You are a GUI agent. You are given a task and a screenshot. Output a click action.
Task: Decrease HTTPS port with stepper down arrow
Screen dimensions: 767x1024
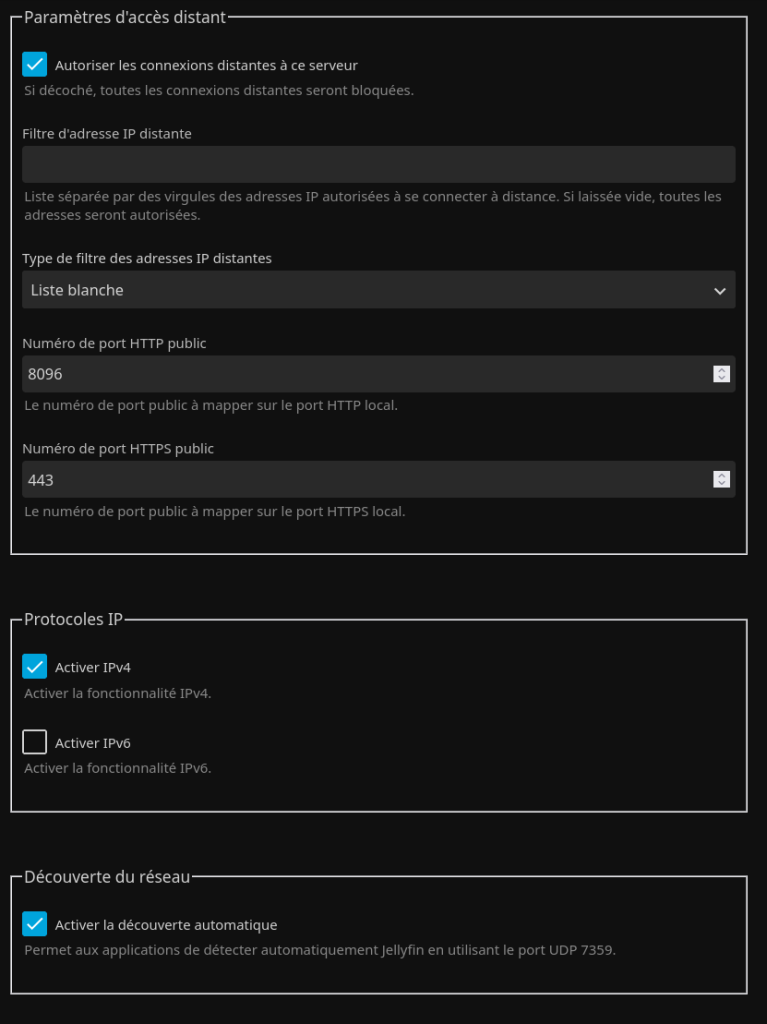[721, 485]
